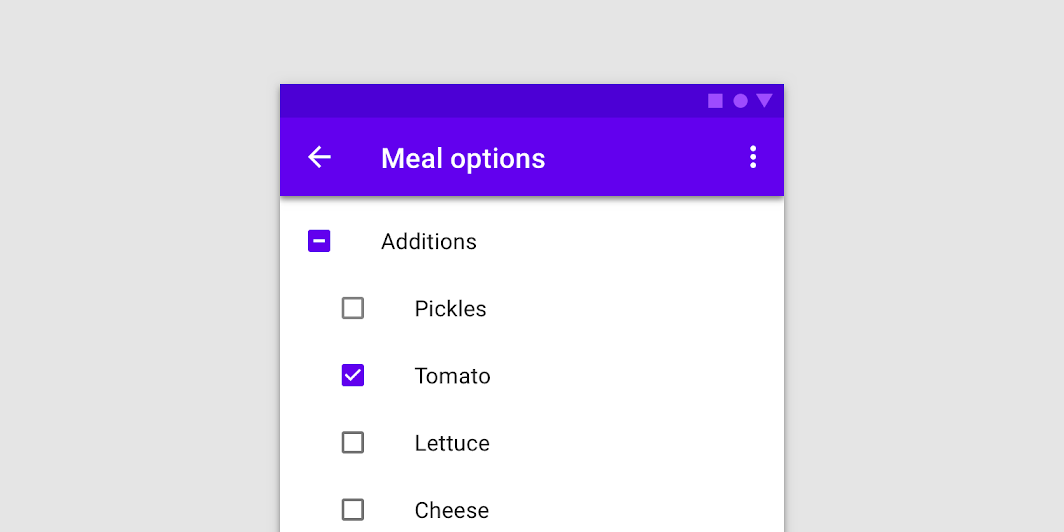Click the triangle status bar icon

764,101
